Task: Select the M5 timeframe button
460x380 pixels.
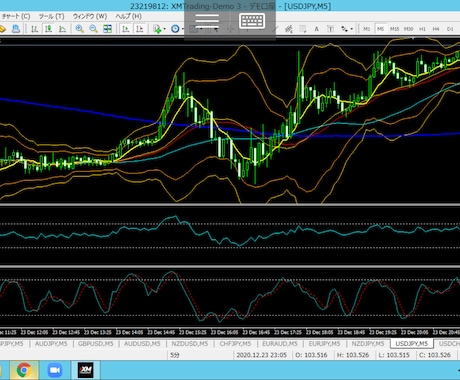Action: pyautogui.click(x=380, y=29)
